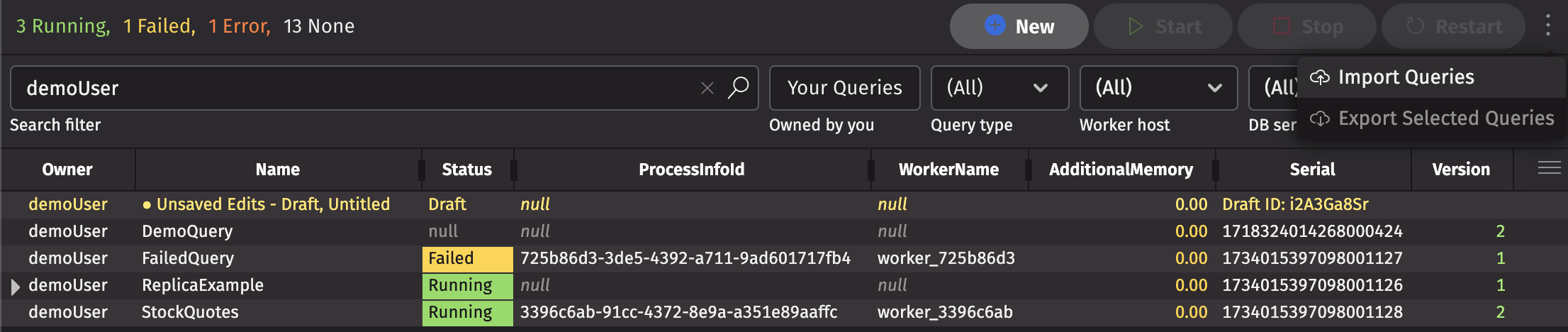This screenshot has height=332, width=1568.
Task: Click the search magnifier icon
Action: tap(738, 88)
